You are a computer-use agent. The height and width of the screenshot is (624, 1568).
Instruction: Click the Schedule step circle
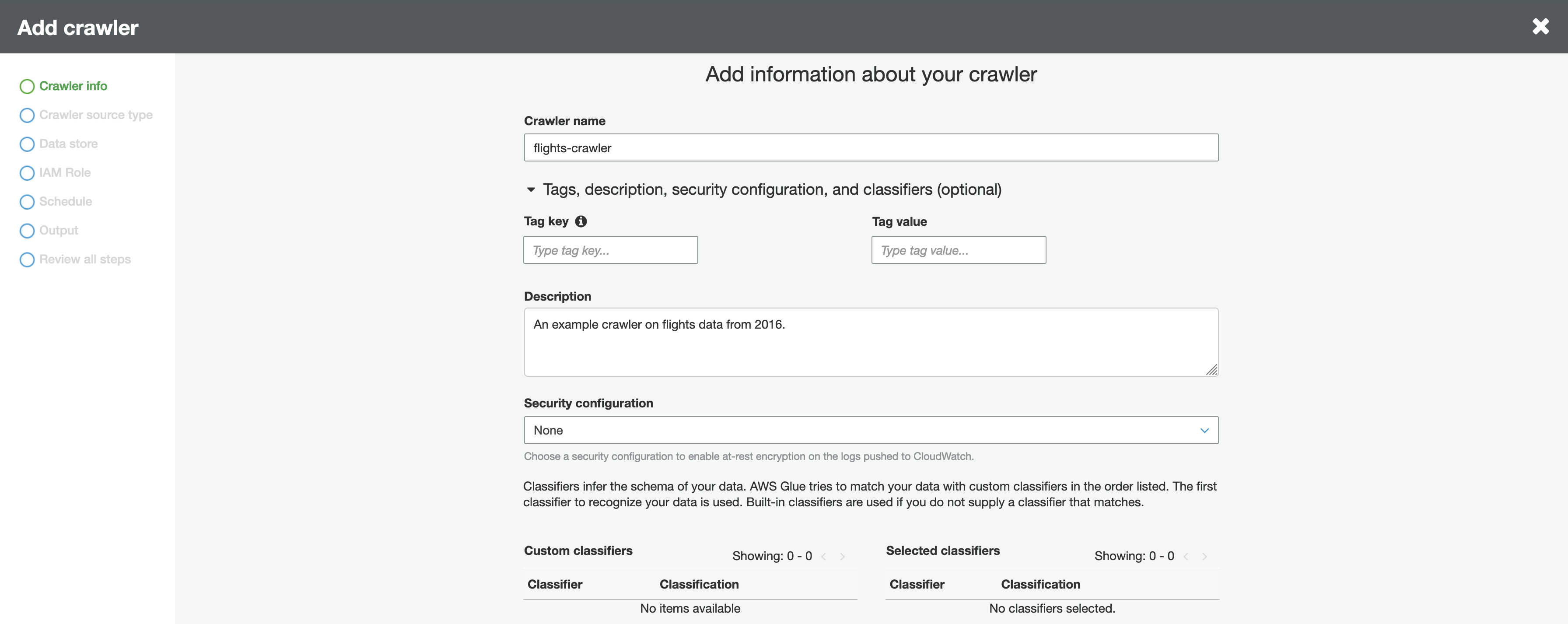point(27,201)
